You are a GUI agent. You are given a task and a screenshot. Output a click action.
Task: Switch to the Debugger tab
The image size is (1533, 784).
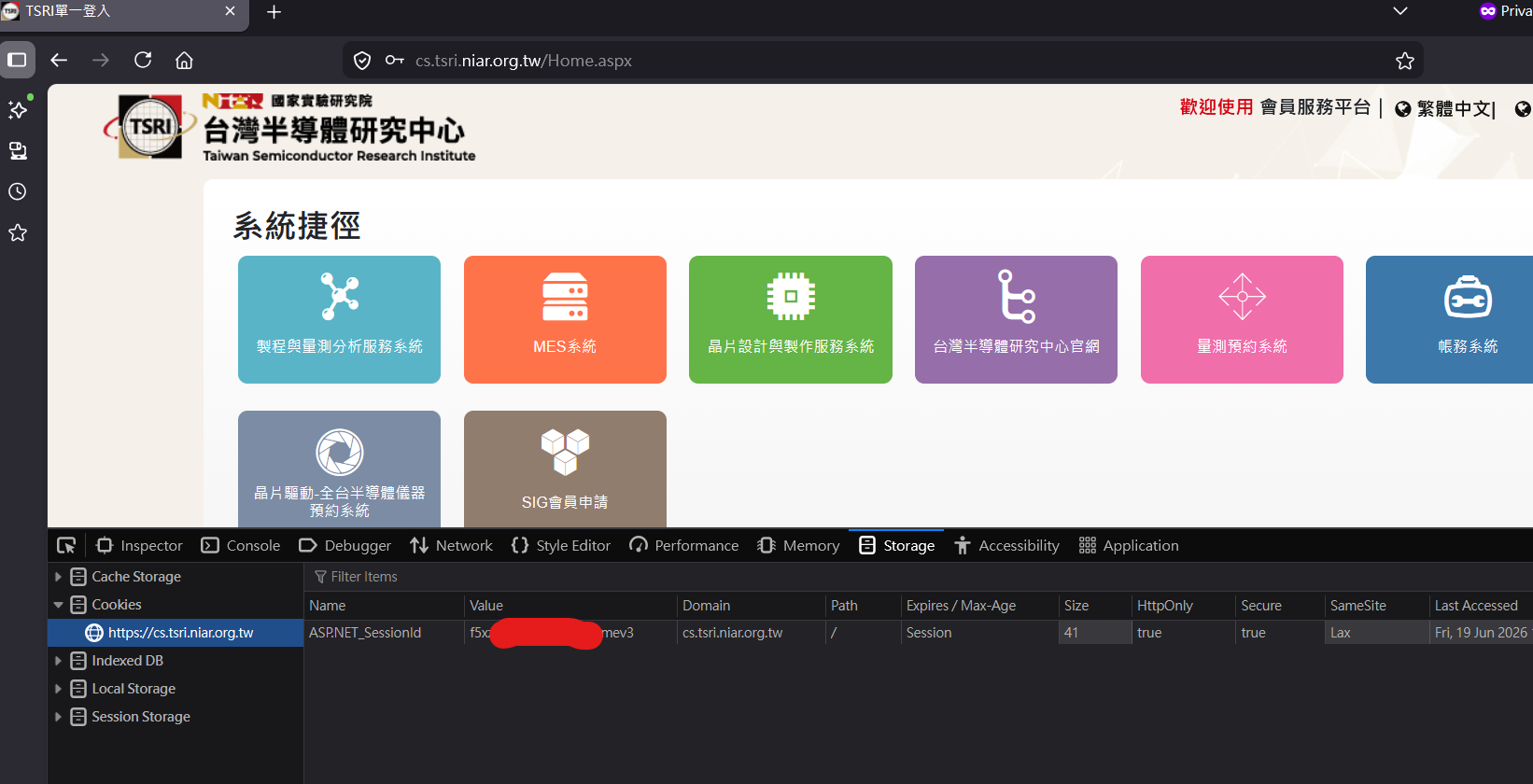point(345,545)
